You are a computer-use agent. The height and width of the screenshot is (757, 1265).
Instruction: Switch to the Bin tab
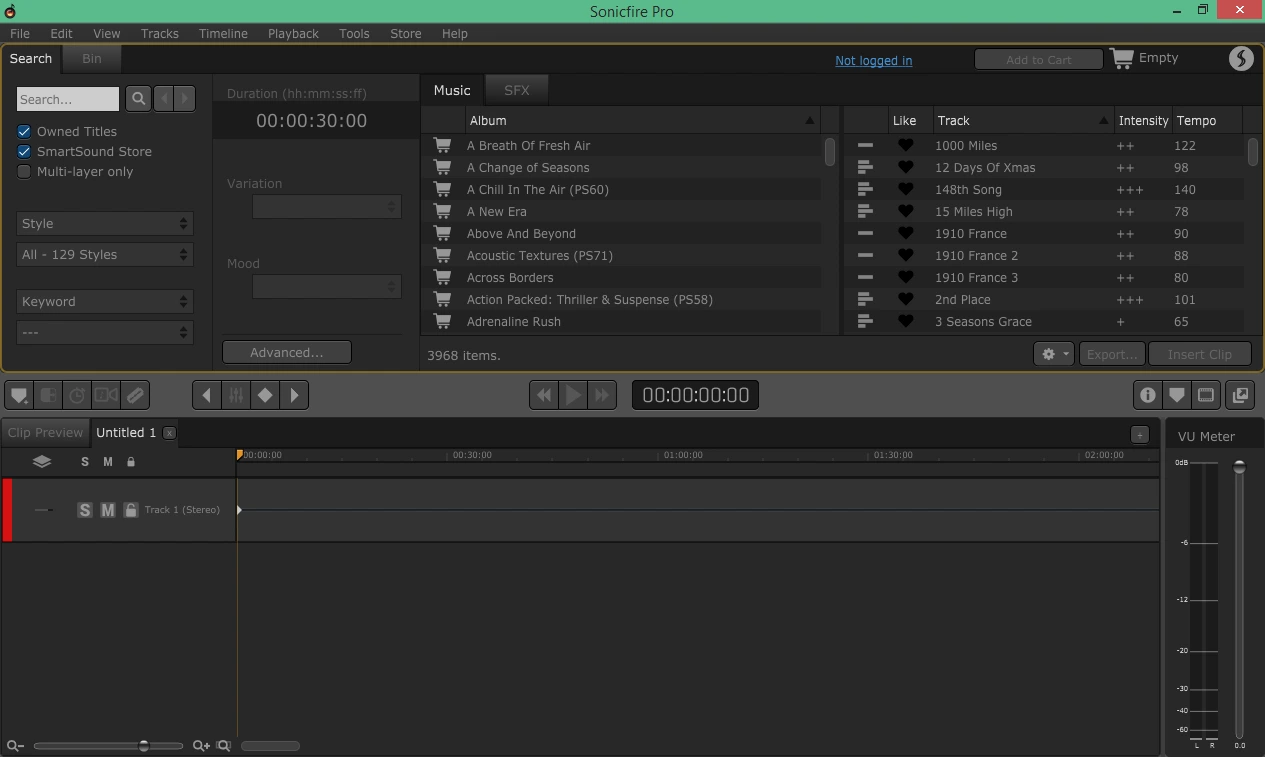coord(92,58)
